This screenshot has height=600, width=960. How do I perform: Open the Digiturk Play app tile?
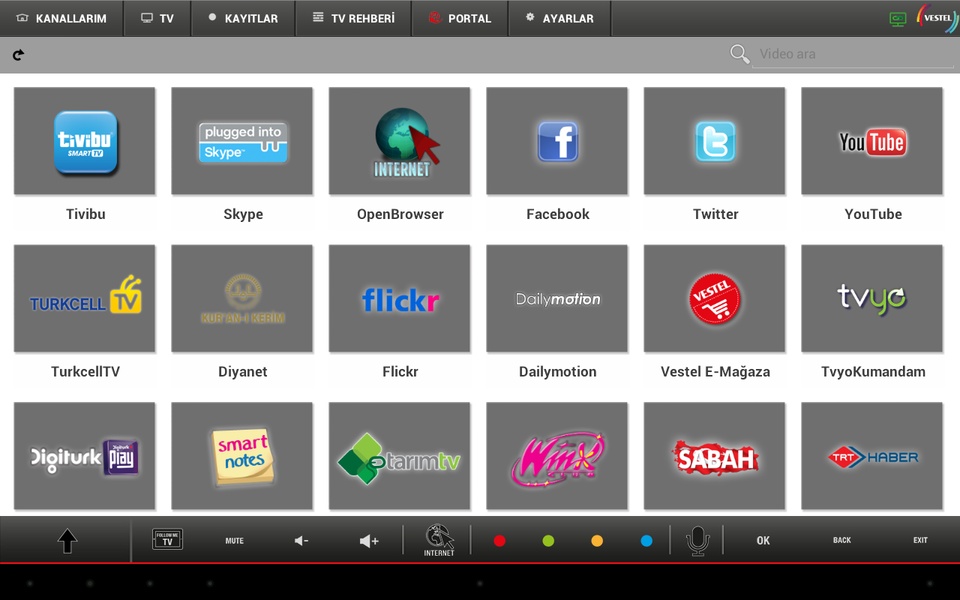tap(84, 456)
